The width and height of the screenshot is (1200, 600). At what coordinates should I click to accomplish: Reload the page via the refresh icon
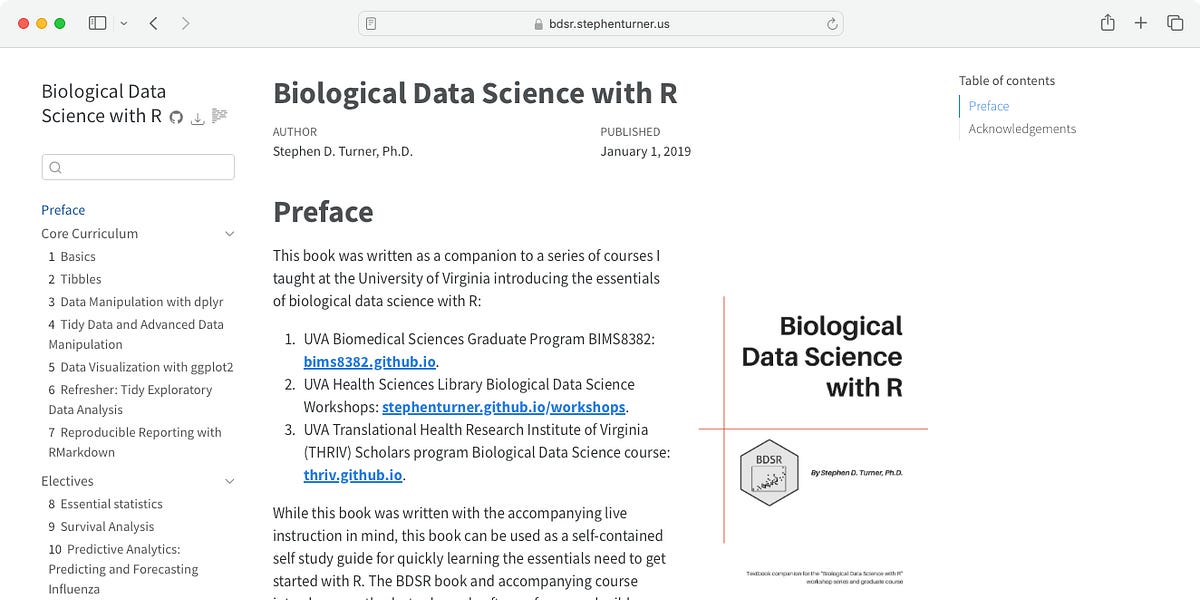[832, 23]
